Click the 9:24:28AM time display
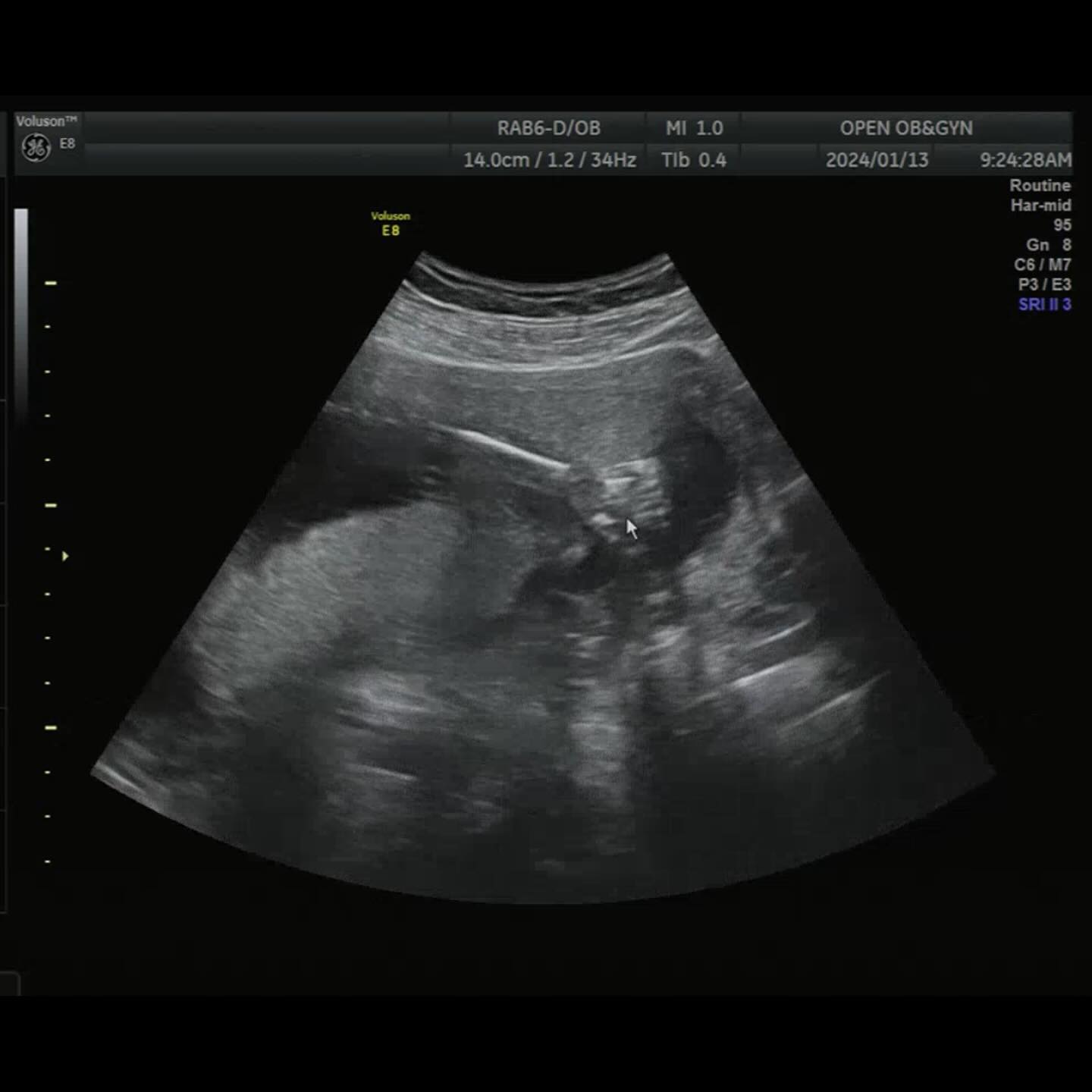 pyautogui.click(x=1025, y=160)
